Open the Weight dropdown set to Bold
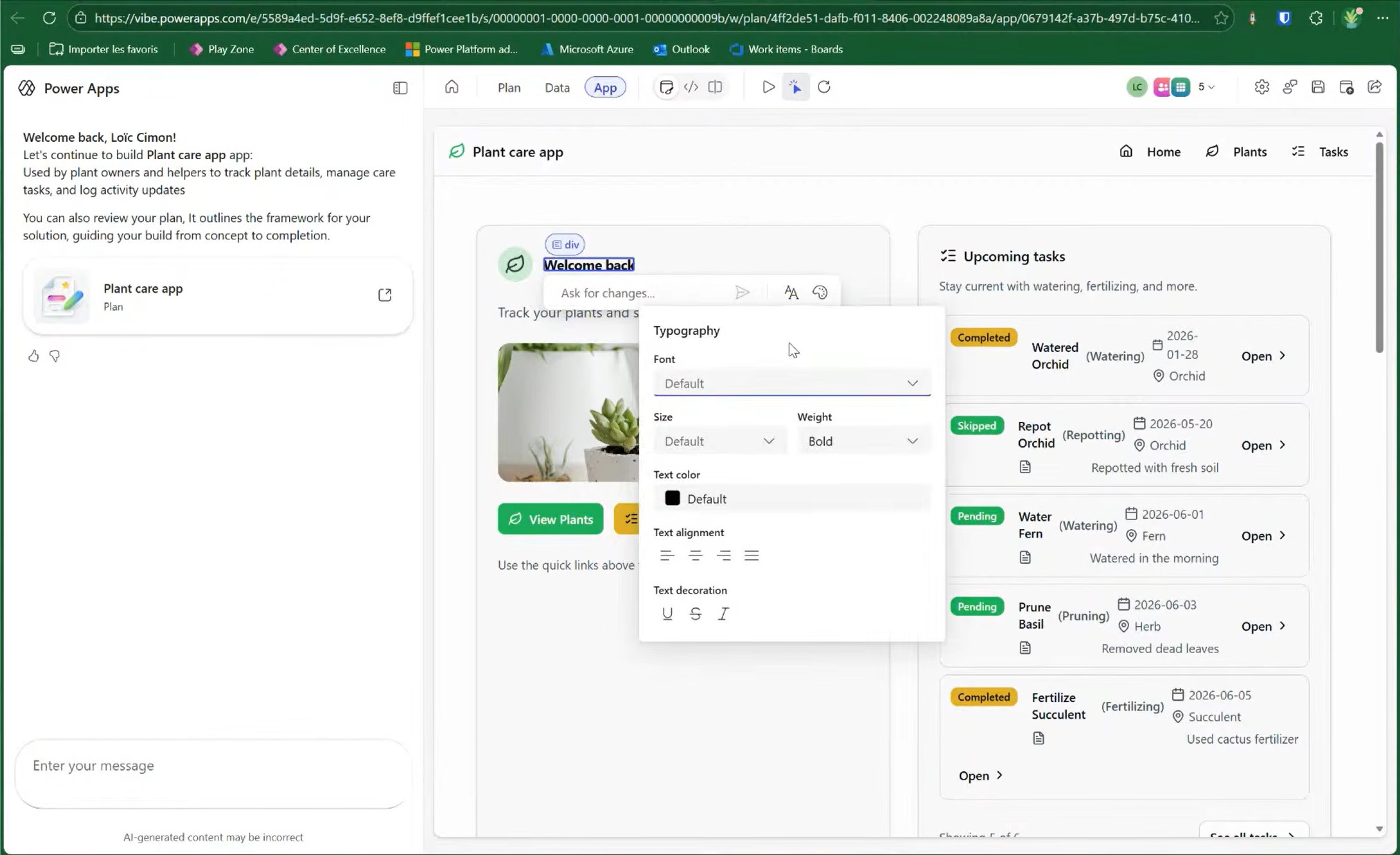The height and width of the screenshot is (855, 1400). (x=862, y=441)
